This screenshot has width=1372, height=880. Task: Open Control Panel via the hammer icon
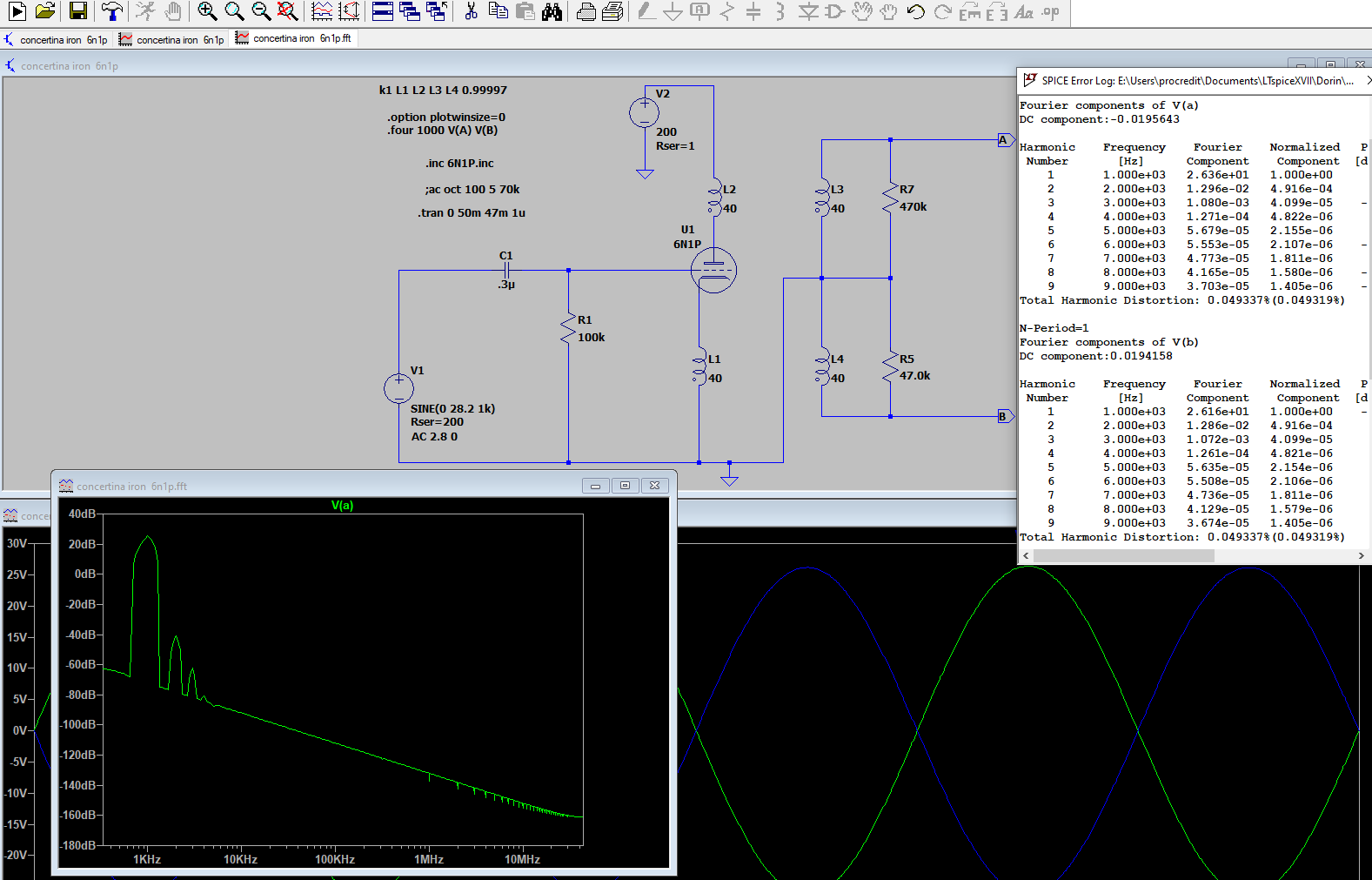click(x=111, y=11)
